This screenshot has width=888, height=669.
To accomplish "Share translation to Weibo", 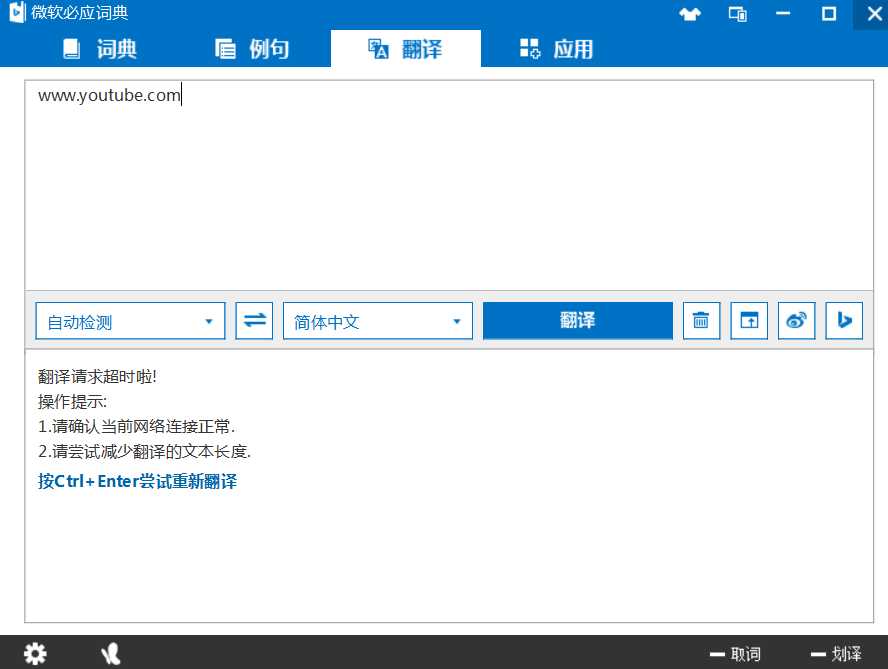I will coord(796,321).
